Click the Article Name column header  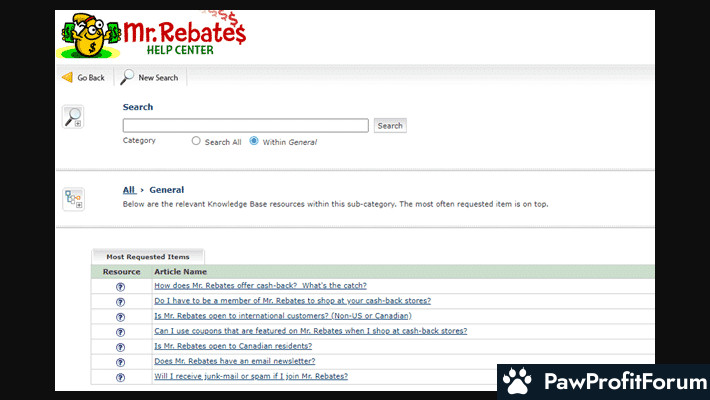180,272
